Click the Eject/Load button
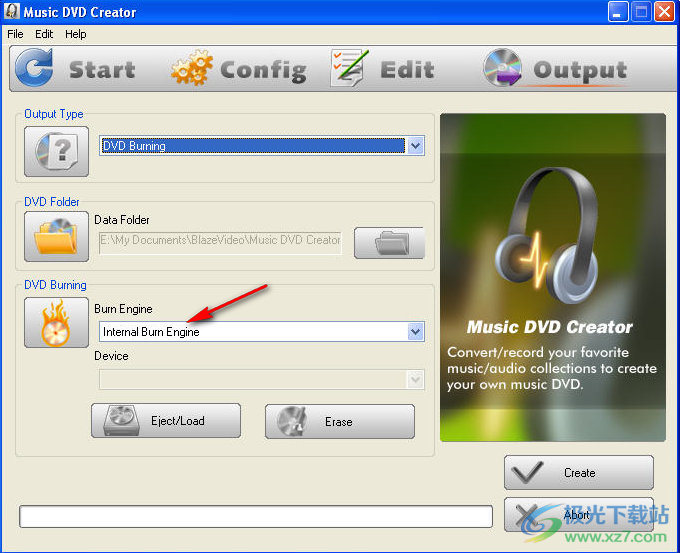680x553 pixels. point(166,421)
